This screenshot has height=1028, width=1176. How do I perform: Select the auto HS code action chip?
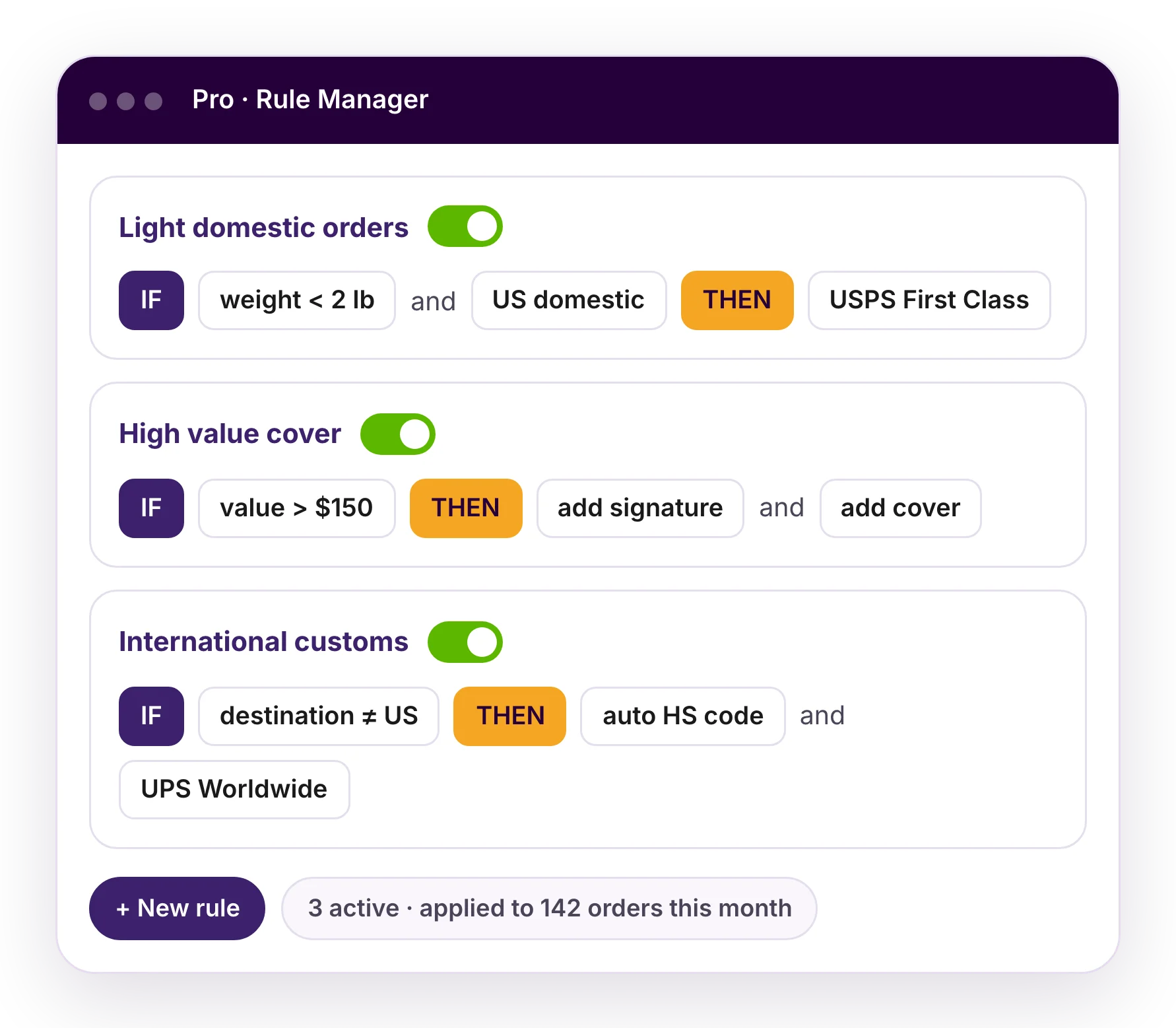[x=683, y=716]
